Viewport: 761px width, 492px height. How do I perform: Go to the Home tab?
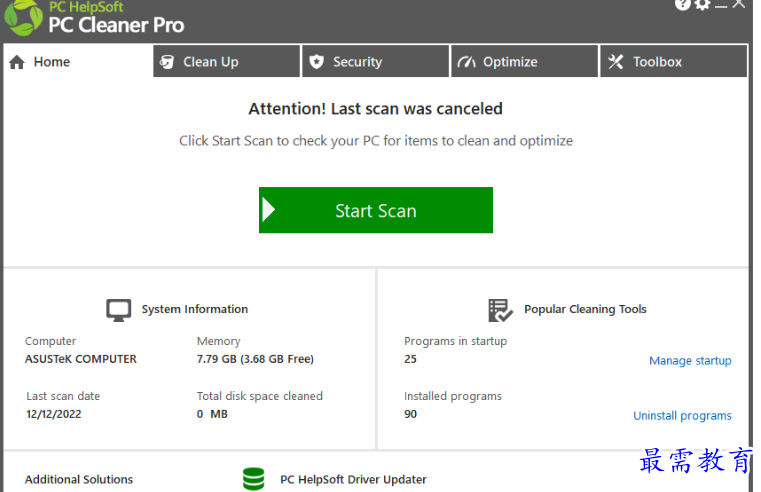tap(78, 62)
